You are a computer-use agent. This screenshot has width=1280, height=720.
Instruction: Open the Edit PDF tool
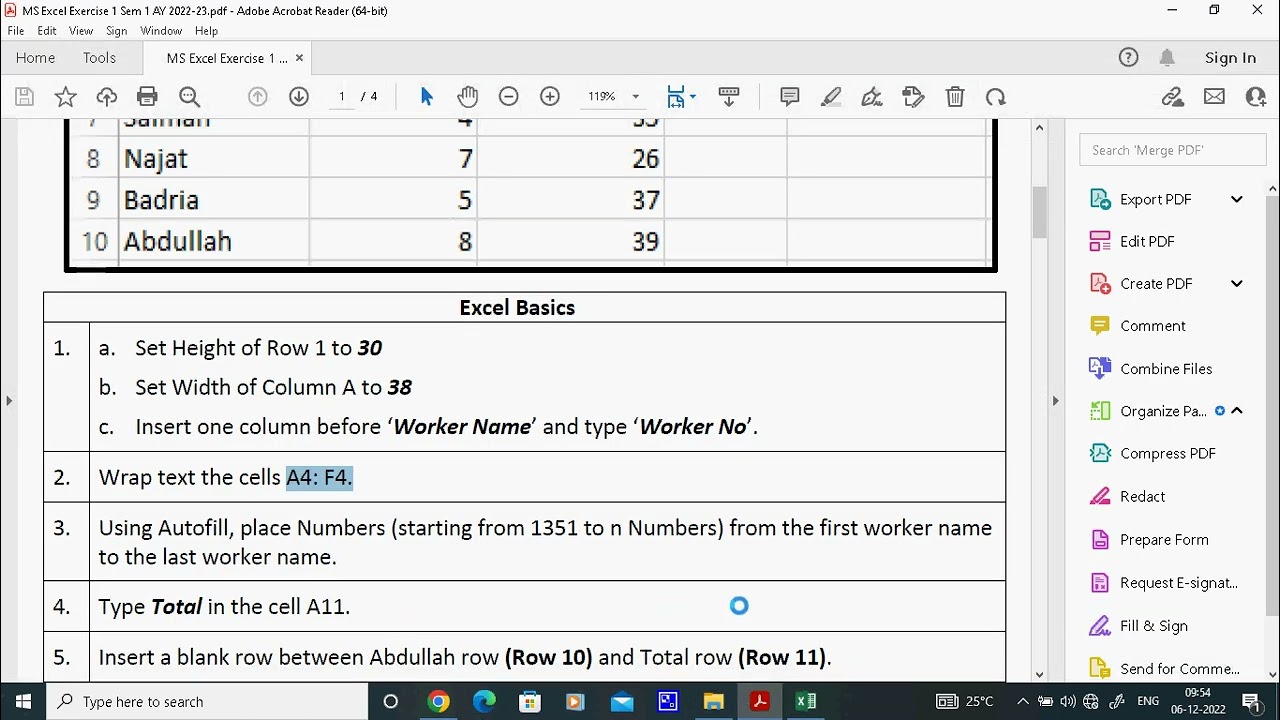point(1147,241)
